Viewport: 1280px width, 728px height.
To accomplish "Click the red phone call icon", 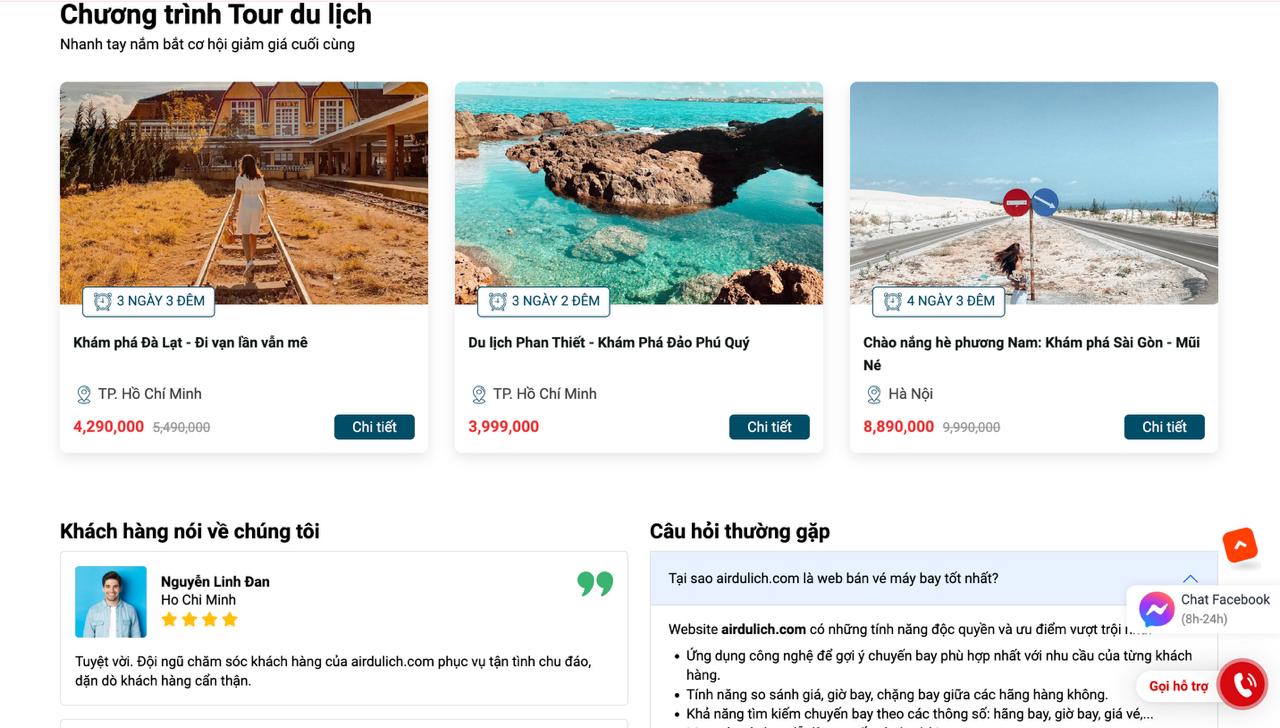I will (x=1243, y=685).
